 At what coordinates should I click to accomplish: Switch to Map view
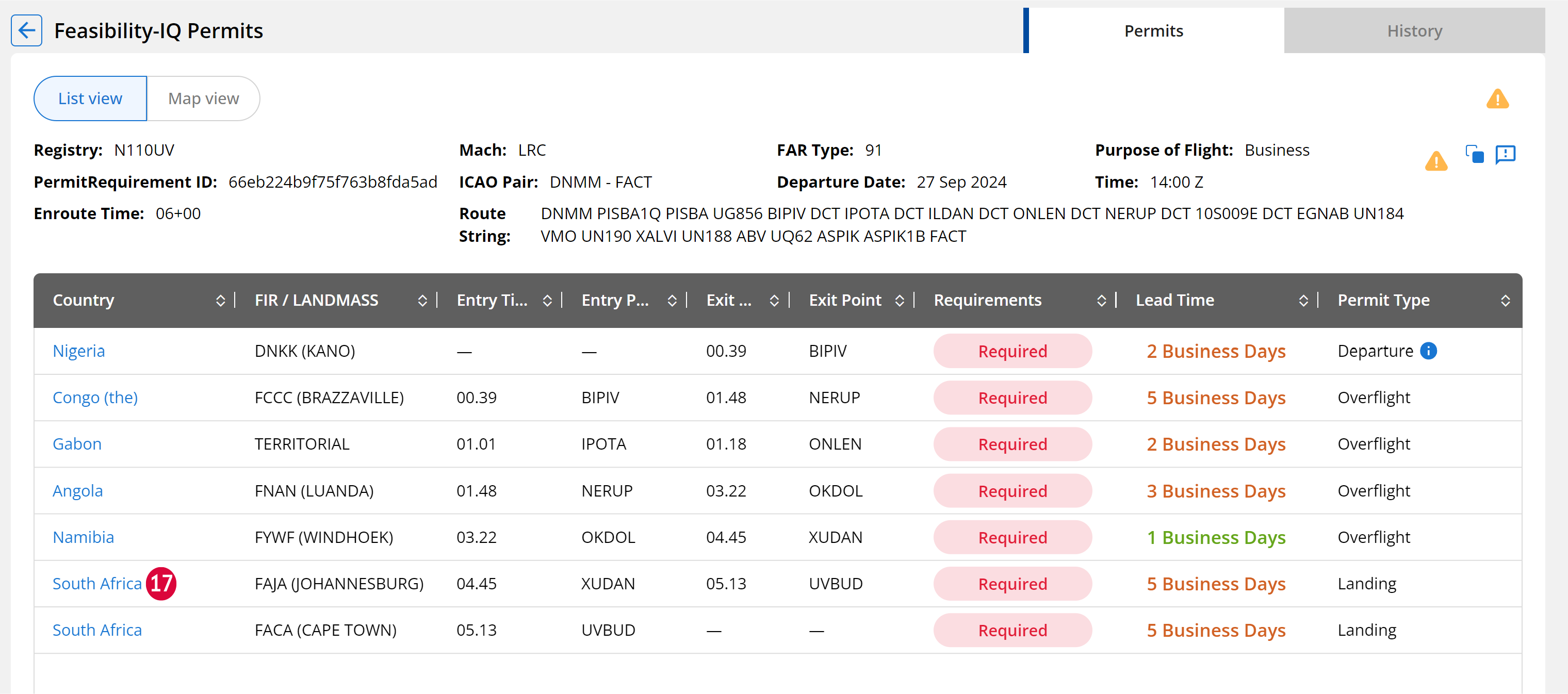[x=203, y=98]
